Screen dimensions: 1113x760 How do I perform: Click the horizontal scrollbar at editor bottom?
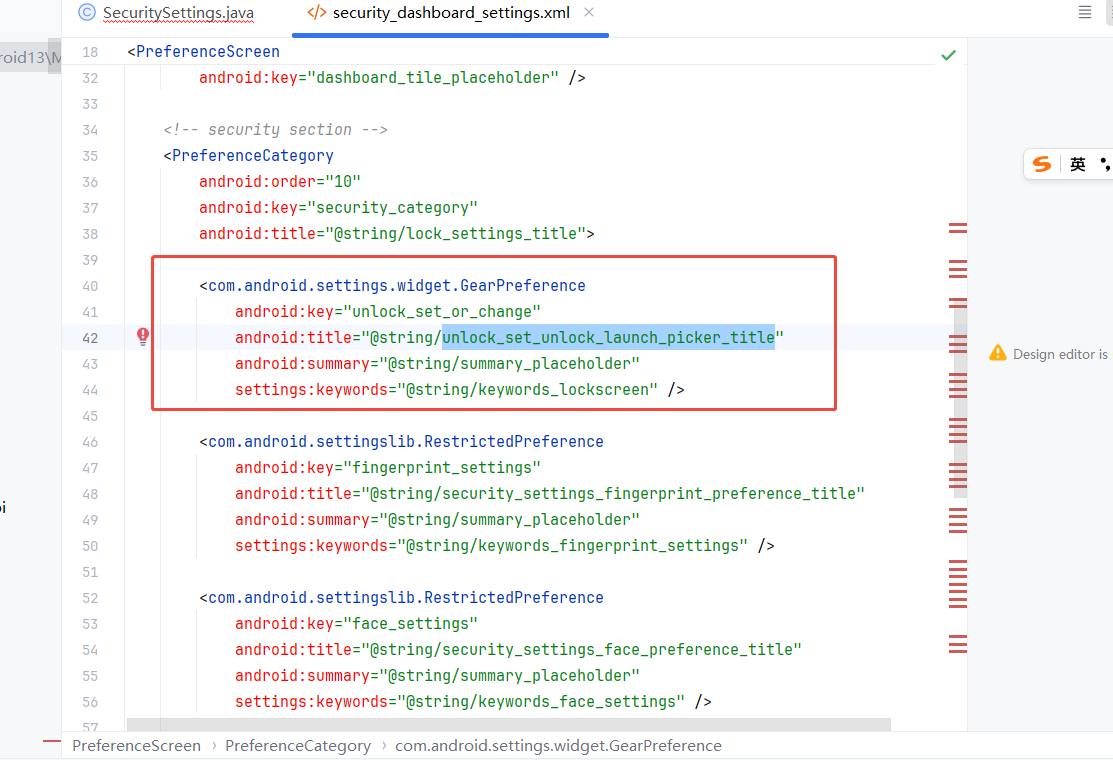[x=508, y=725]
